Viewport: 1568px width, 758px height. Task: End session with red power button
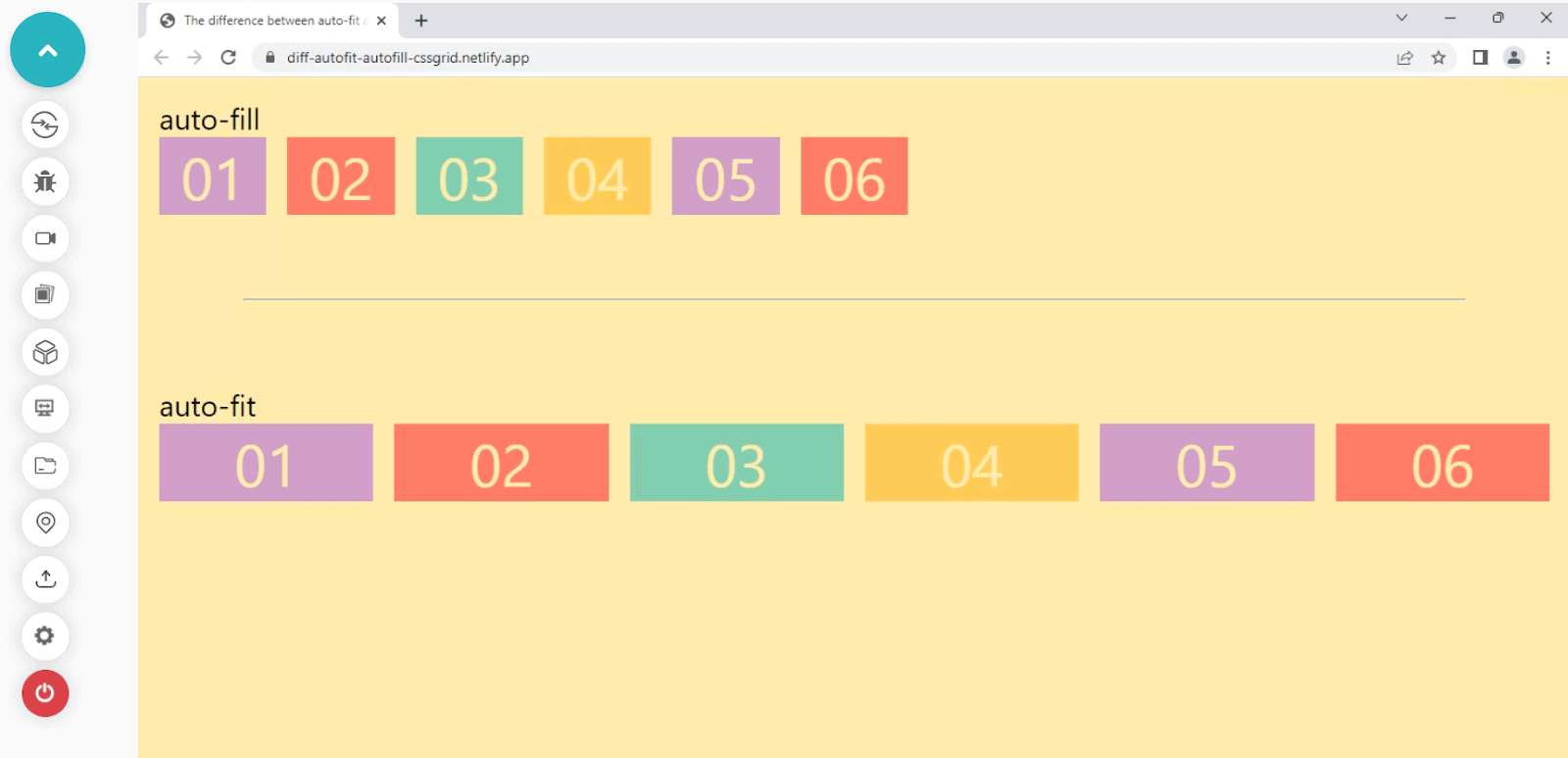pyautogui.click(x=45, y=693)
